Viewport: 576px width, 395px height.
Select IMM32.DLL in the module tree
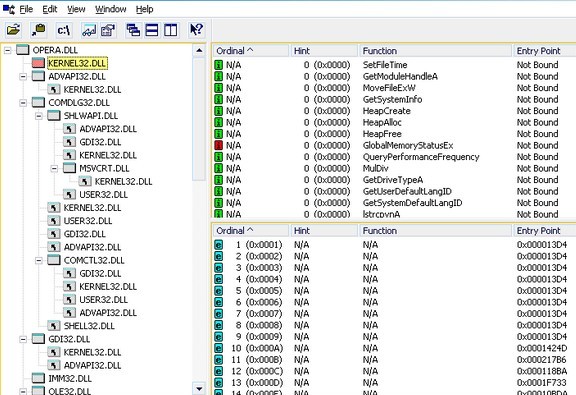pos(70,378)
